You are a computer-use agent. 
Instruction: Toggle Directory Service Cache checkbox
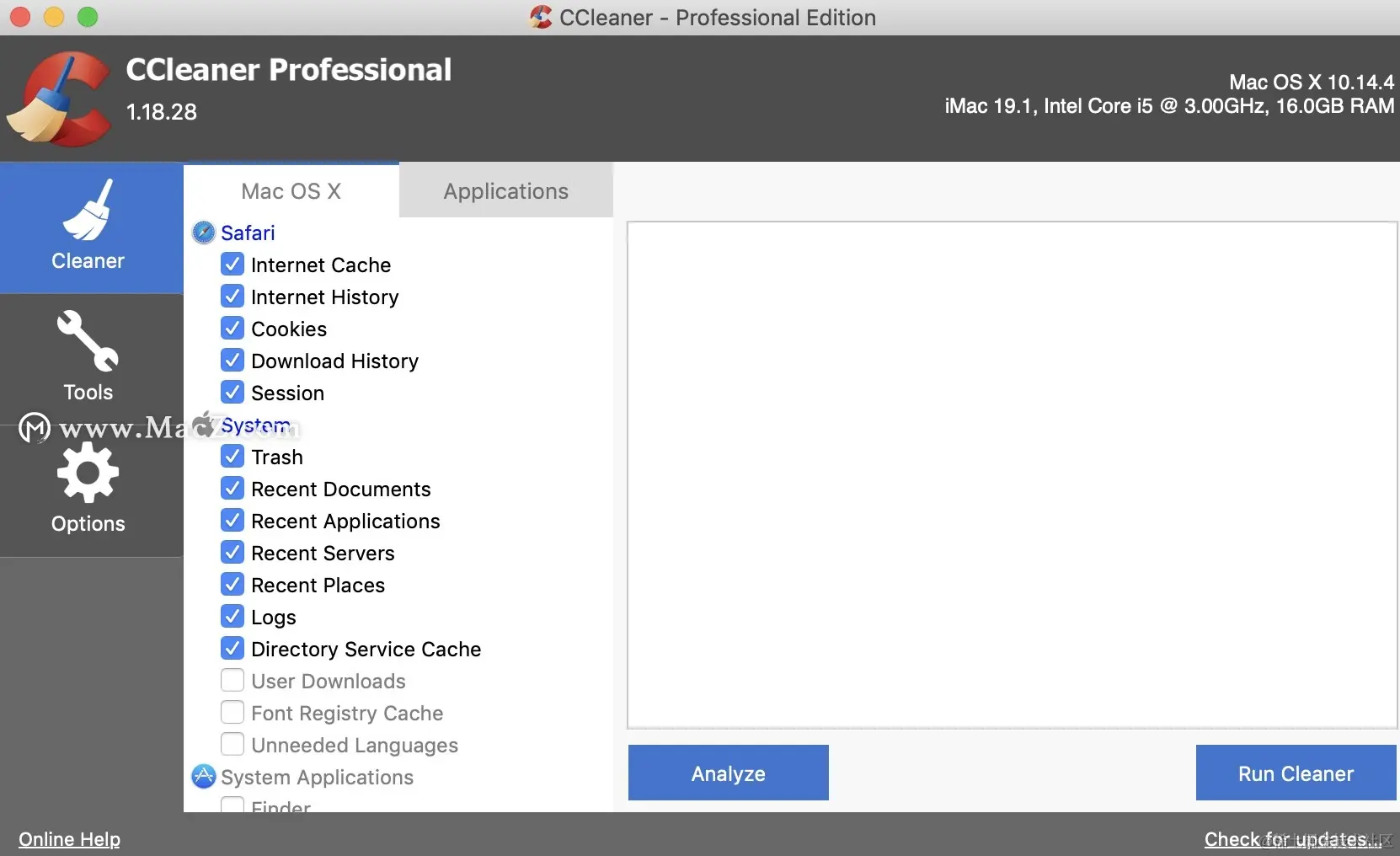[232, 649]
